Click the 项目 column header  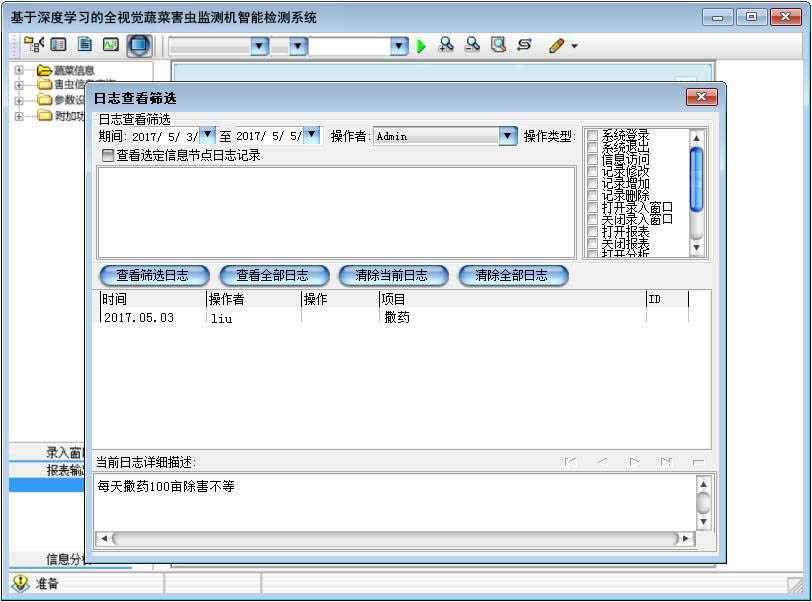(x=510, y=299)
